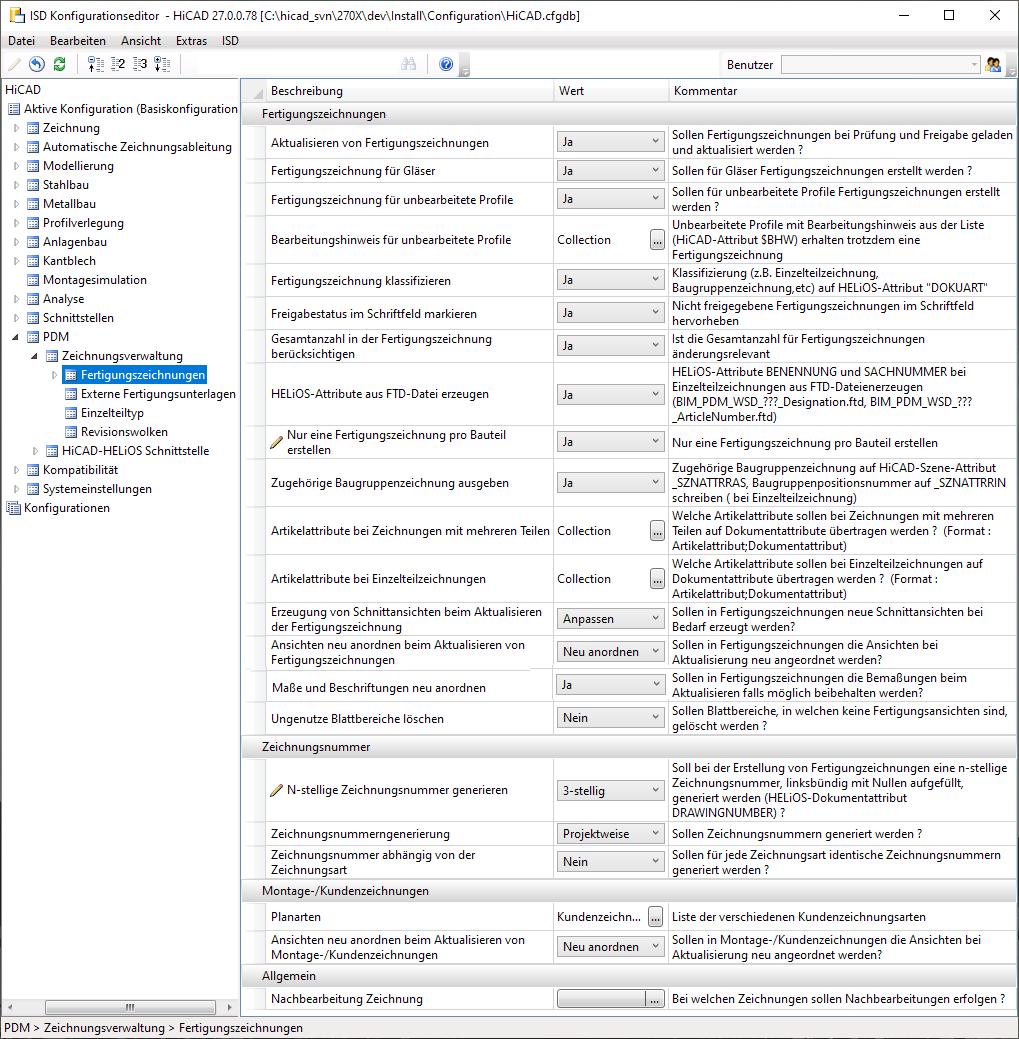Click the expand all levels toolbar icon
Screen dimensions: 1019x1039
pyautogui.click(x=162, y=64)
